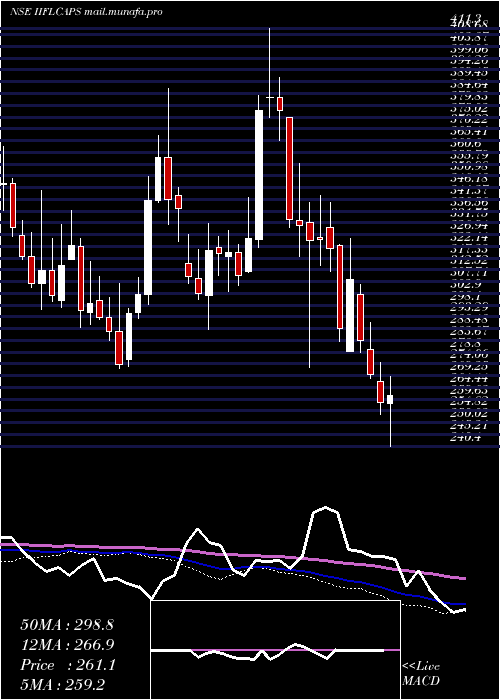
Task: Click the 250.02 price axis label
Action: point(469,414)
